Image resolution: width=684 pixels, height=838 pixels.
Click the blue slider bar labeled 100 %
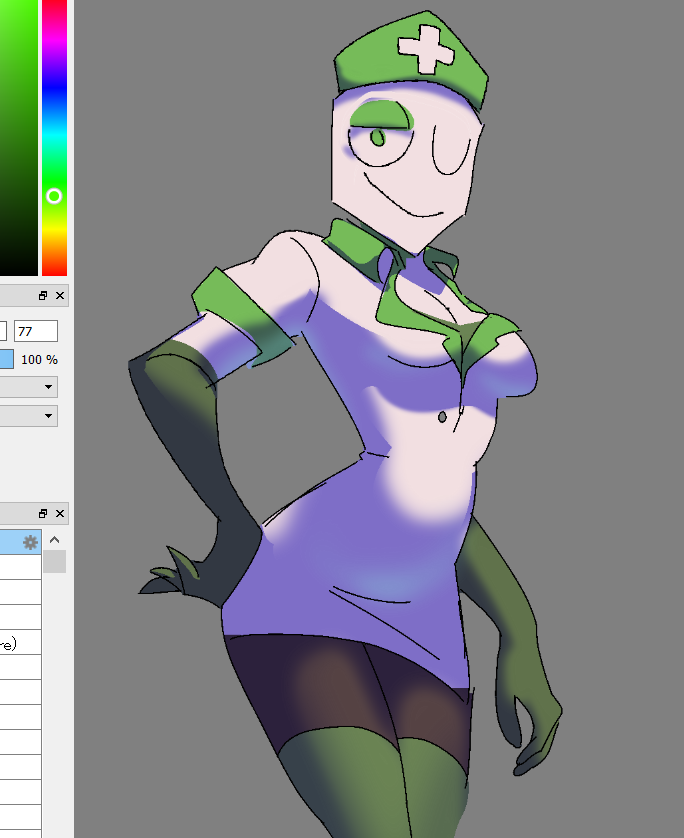[6, 359]
